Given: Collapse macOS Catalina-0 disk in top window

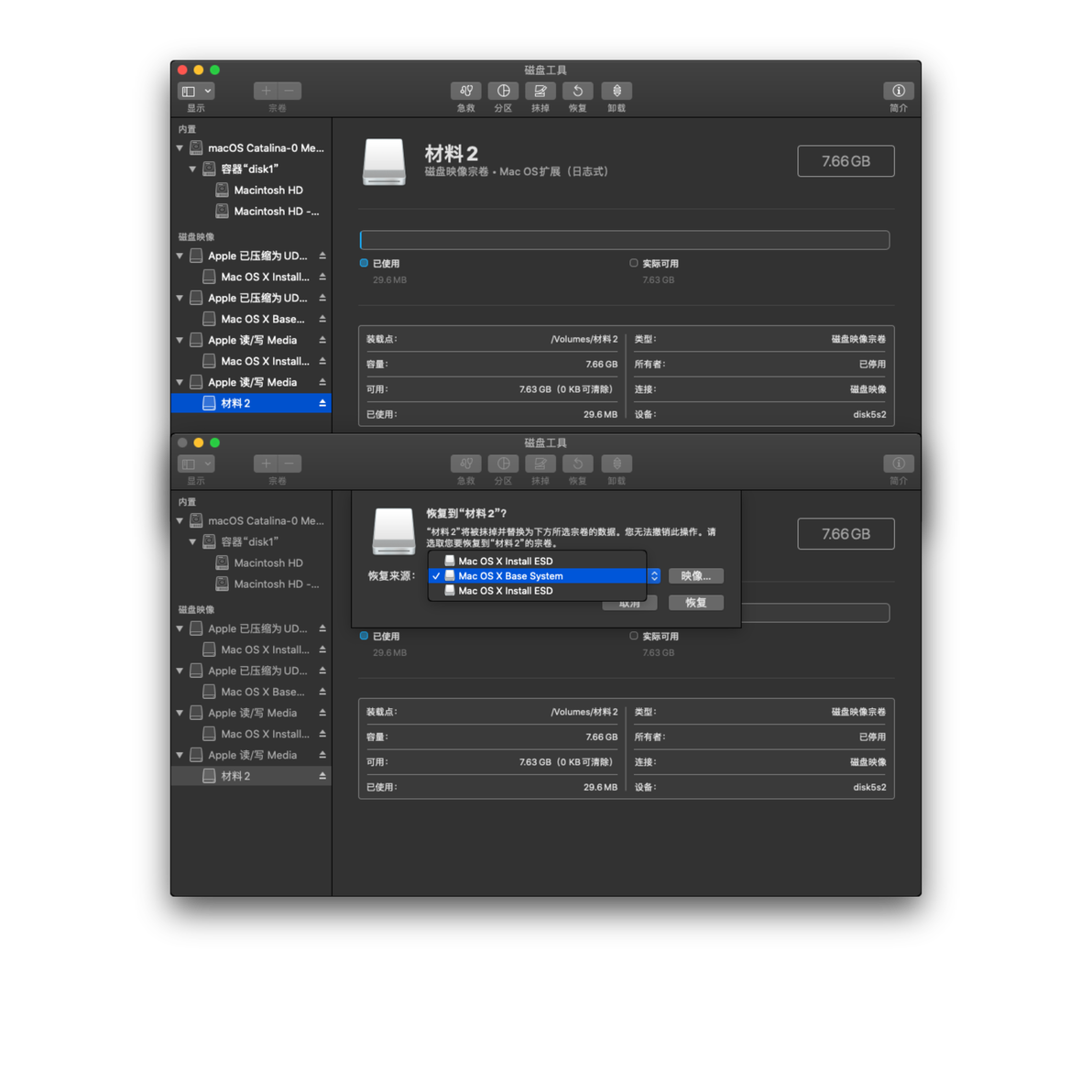Looking at the screenshot, I should point(180,148).
